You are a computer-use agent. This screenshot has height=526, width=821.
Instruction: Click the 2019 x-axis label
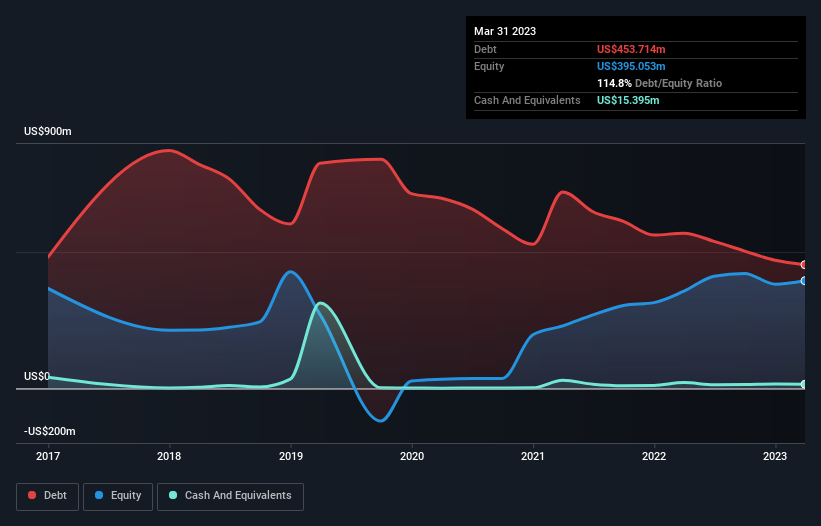click(291, 456)
